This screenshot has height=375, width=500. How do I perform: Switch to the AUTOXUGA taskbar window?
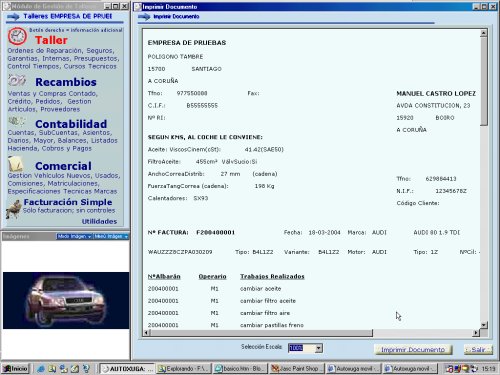click(127, 369)
